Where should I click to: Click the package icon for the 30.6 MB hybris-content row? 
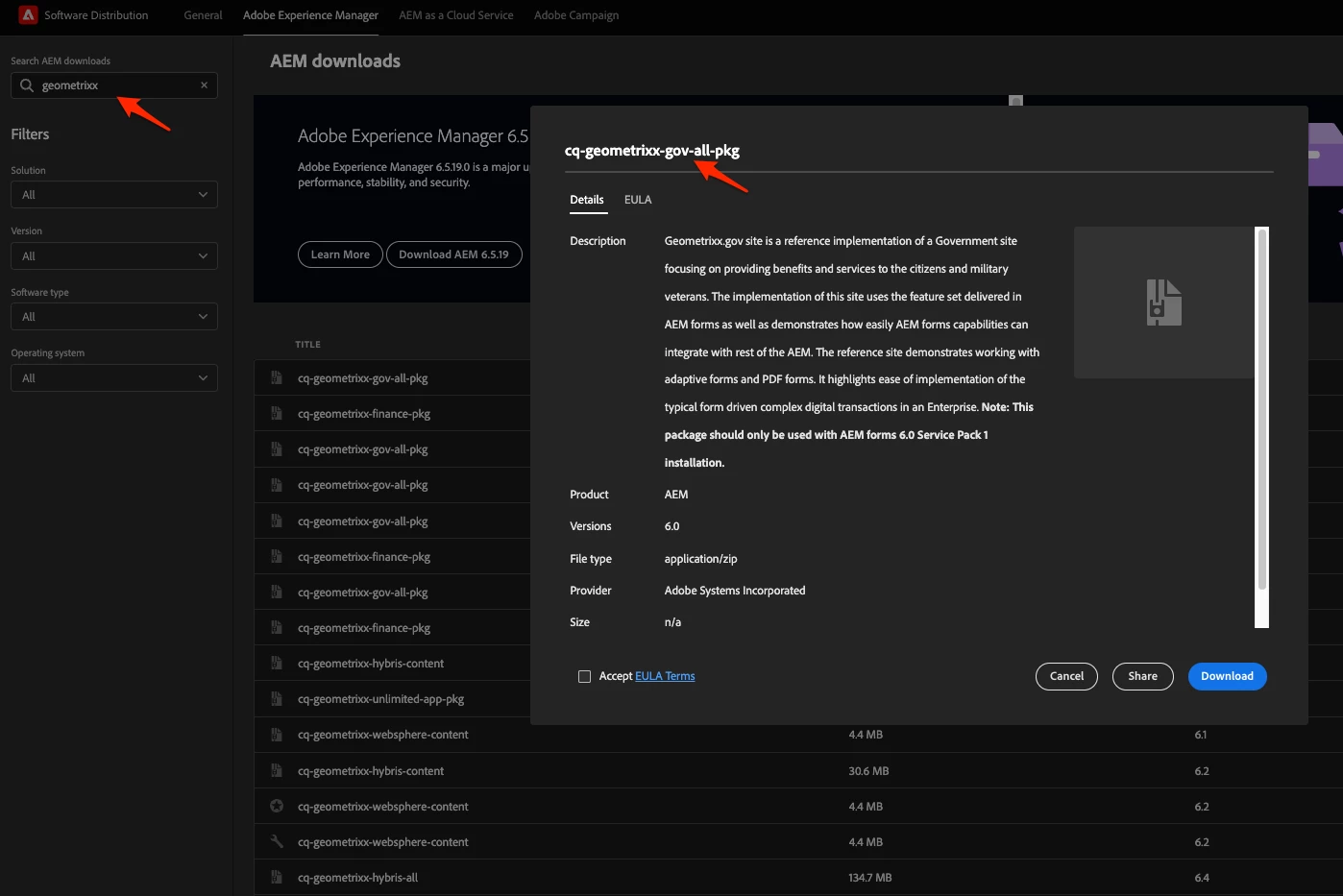click(277, 771)
